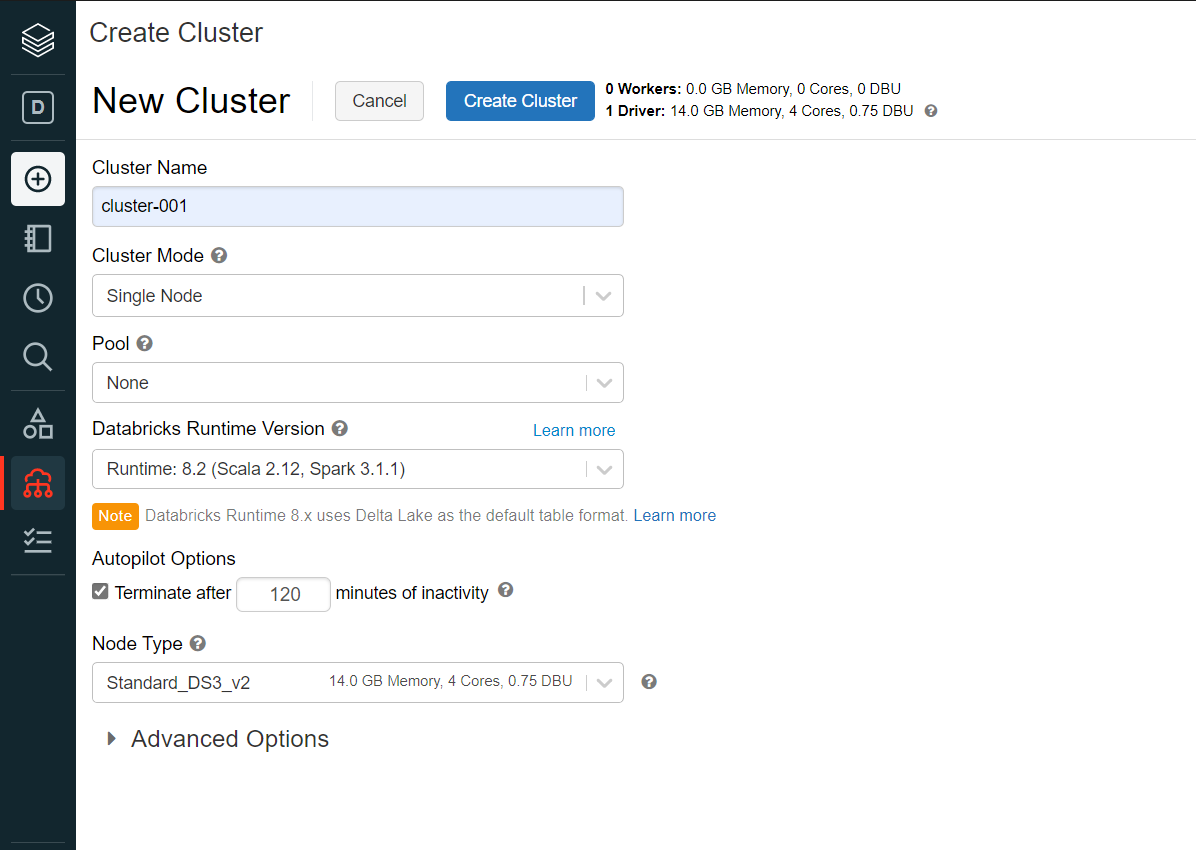The width and height of the screenshot is (1196, 850).
Task: Open the Data shapes icon in sidebar
Action: coord(37,424)
